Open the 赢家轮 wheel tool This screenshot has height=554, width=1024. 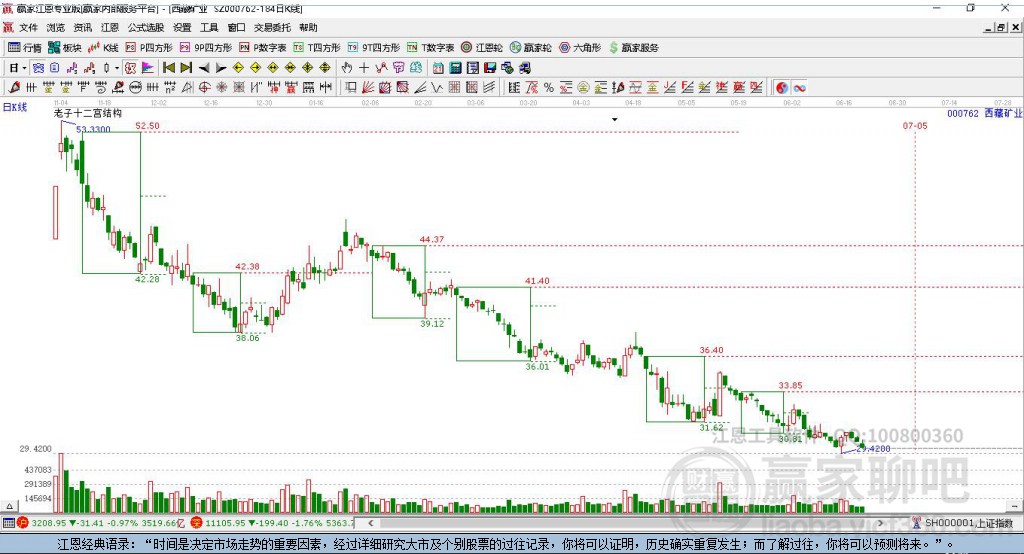click(x=530, y=48)
